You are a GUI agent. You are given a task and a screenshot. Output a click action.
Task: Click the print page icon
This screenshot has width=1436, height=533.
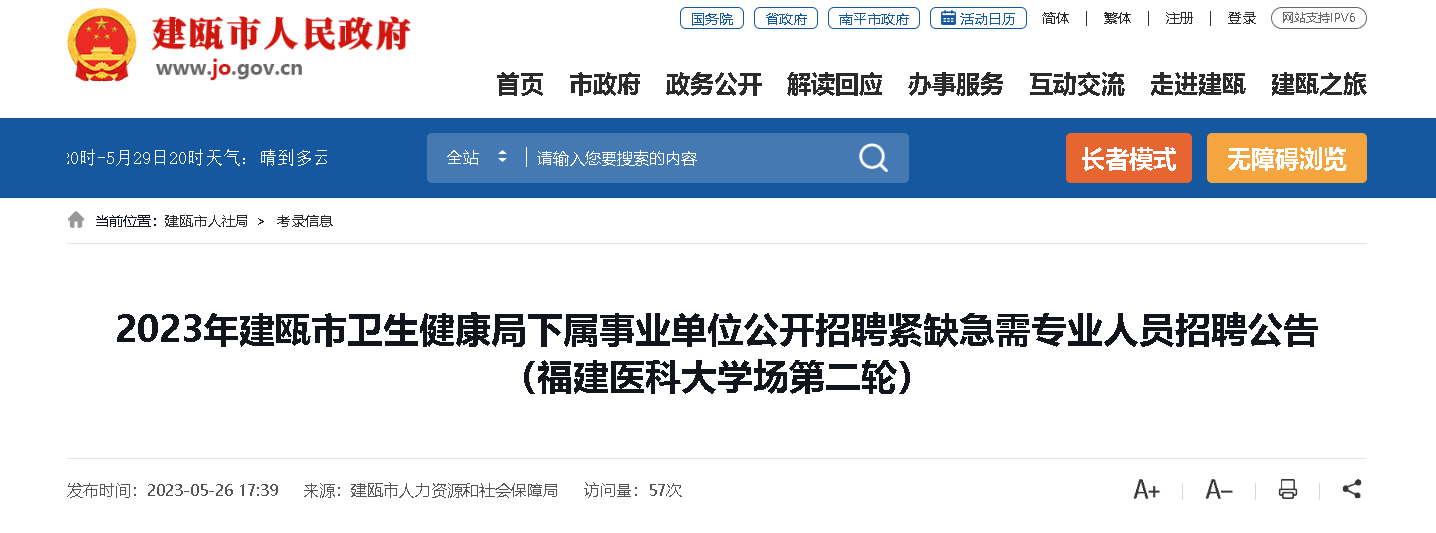(x=1288, y=490)
